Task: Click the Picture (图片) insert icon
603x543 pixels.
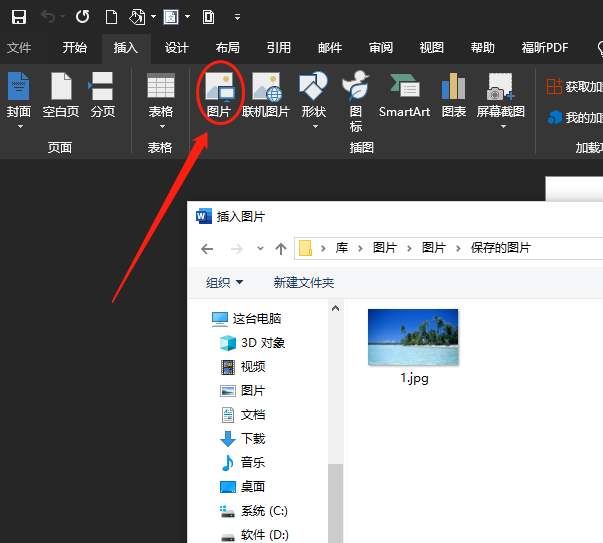Action: [218, 94]
